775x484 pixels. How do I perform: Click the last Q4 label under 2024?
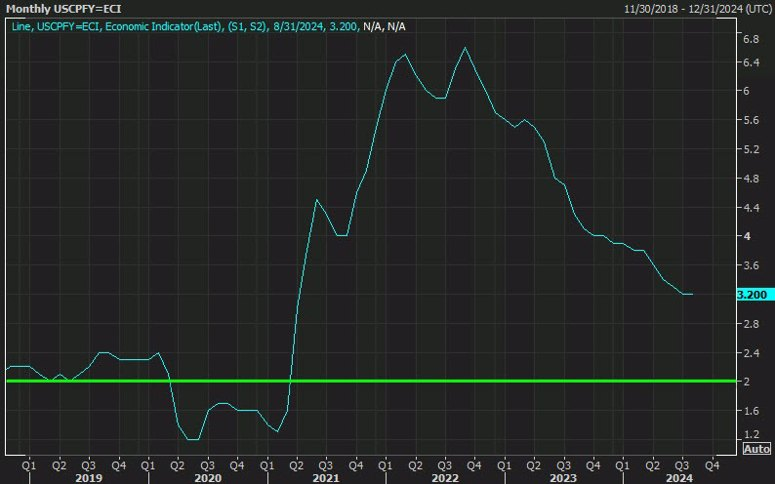click(x=712, y=465)
